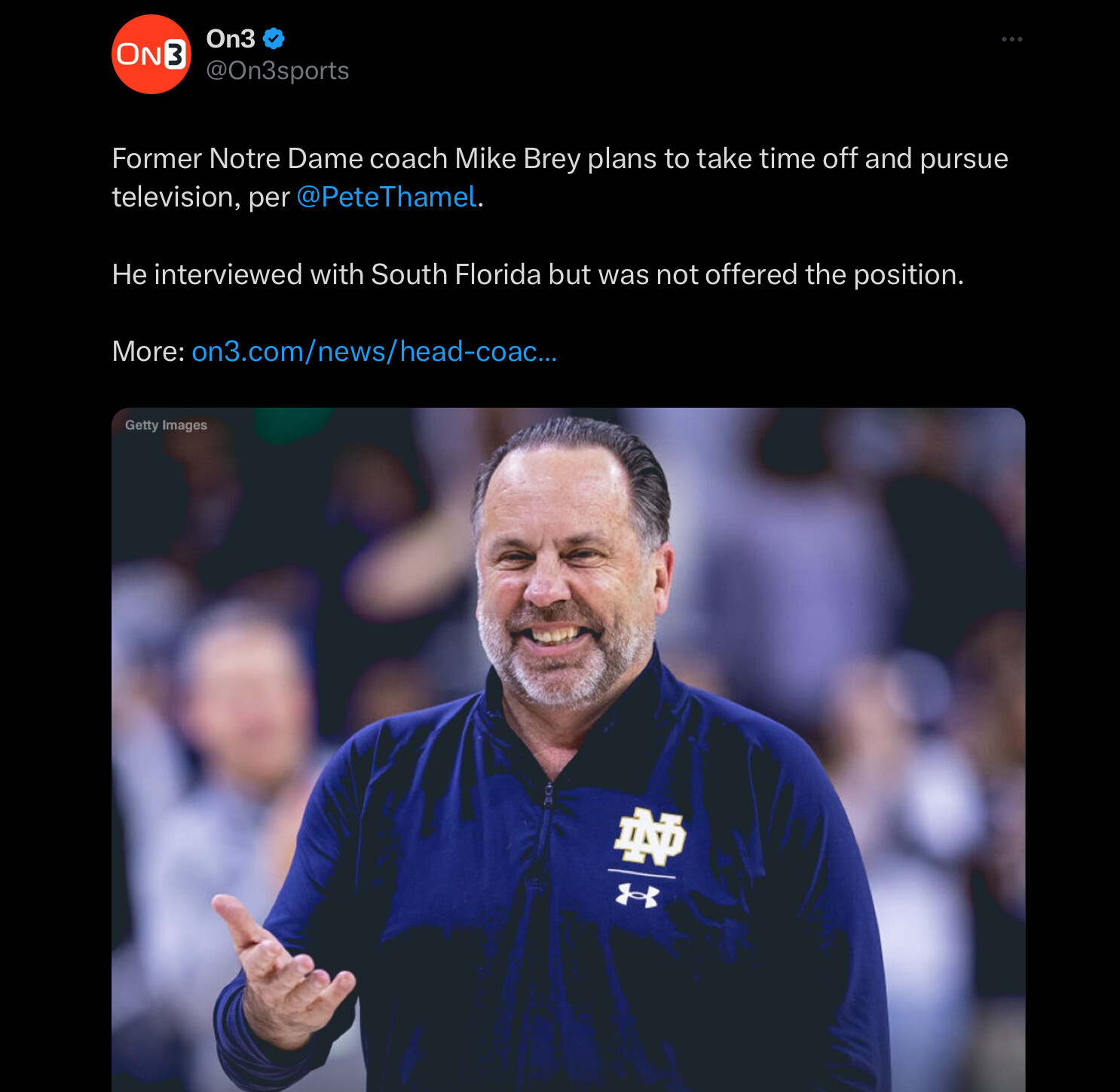Visit the @PeteThamel mention

[x=387, y=197]
